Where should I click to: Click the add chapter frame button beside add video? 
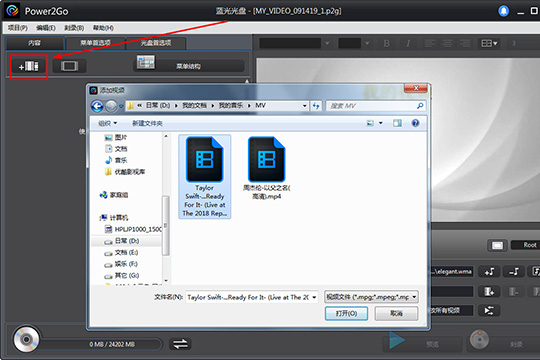tap(69, 66)
